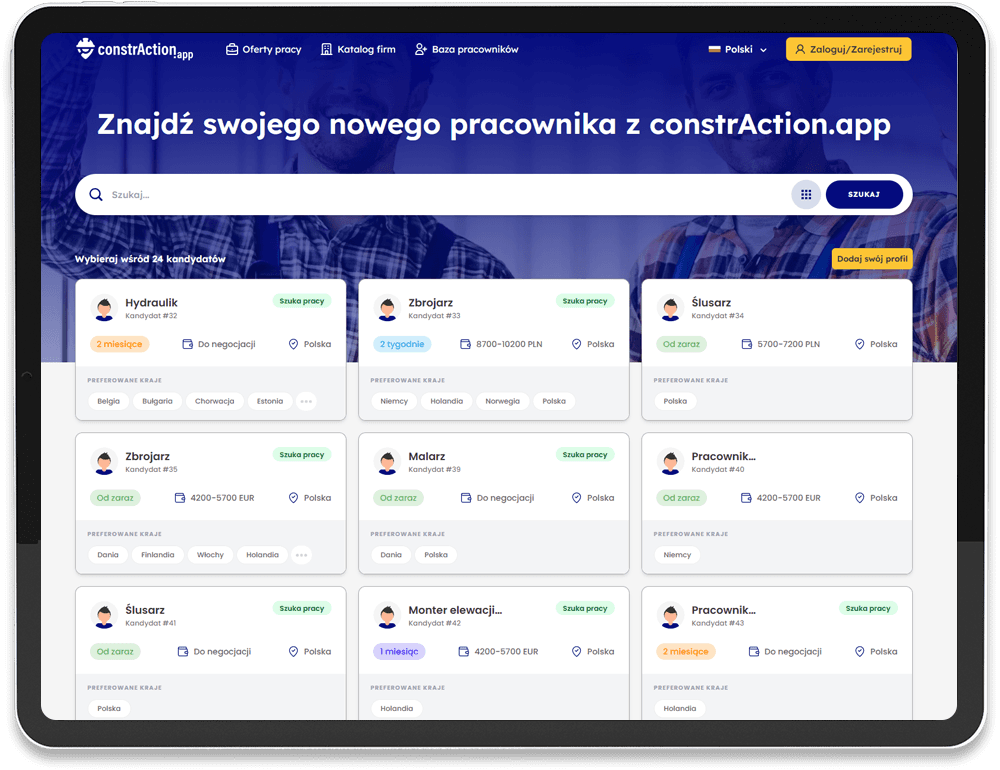The width and height of the screenshot is (1000, 770).
Task: Click location pin on candidate #43 card
Action: (x=860, y=651)
